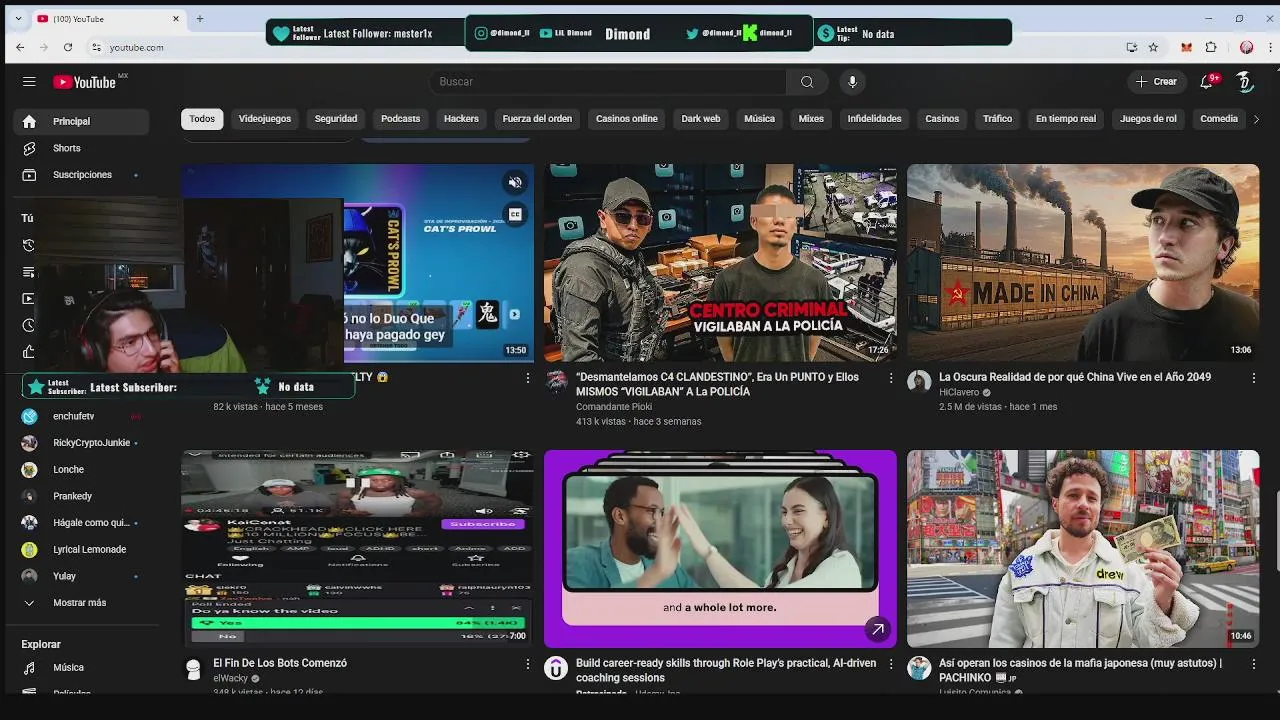
Task: Open the Crear menu
Action: tap(1156, 81)
